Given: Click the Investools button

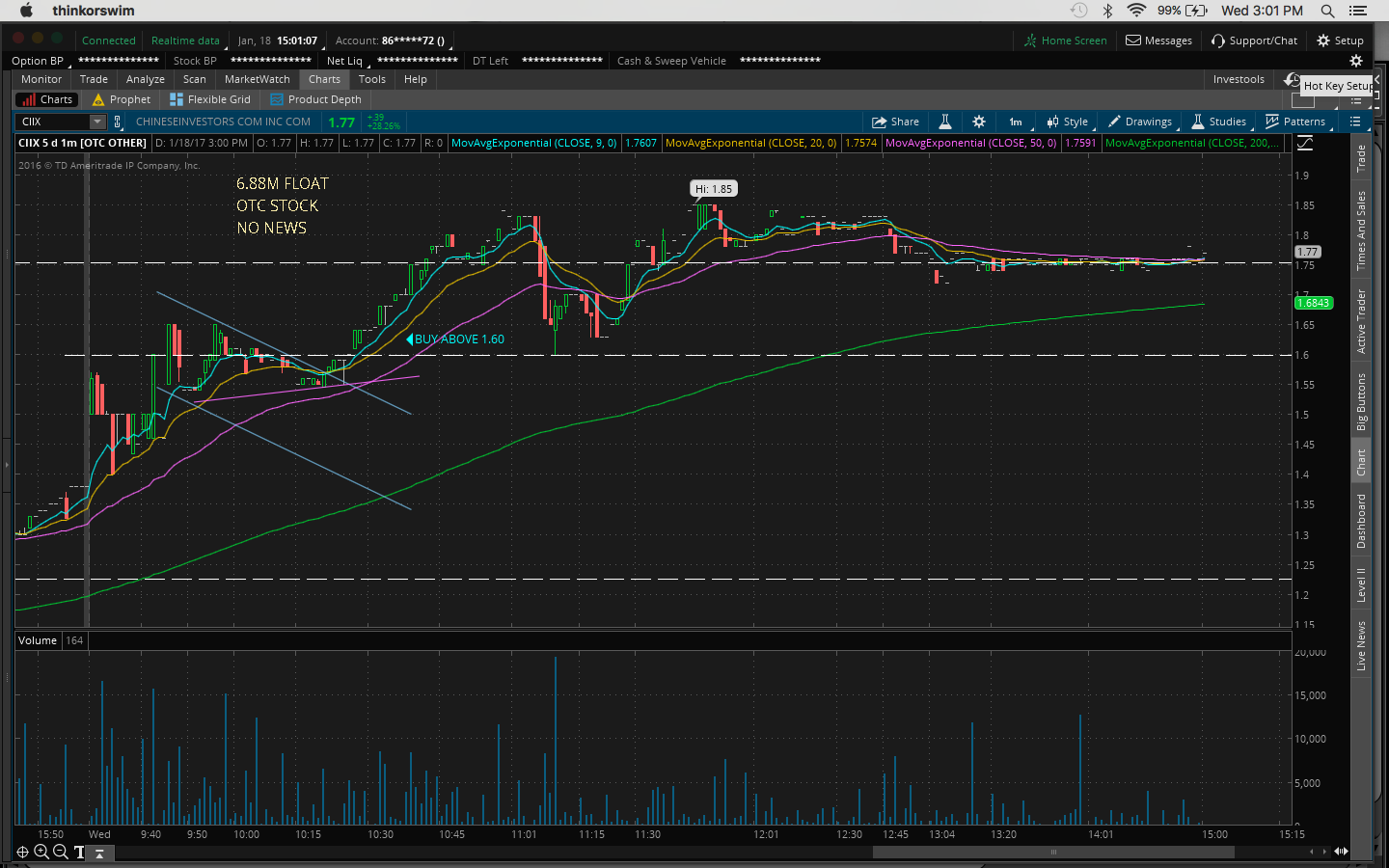Looking at the screenshot, I should (x=1239, y=79).
